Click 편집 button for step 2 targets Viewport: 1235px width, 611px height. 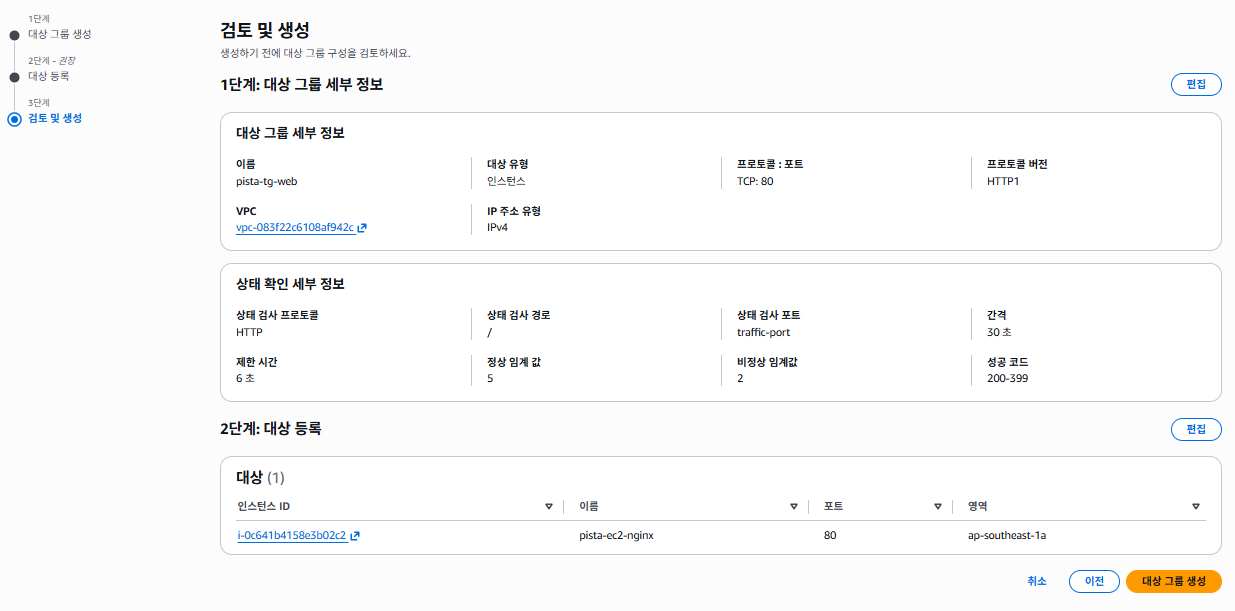(x=1196, y=430)
